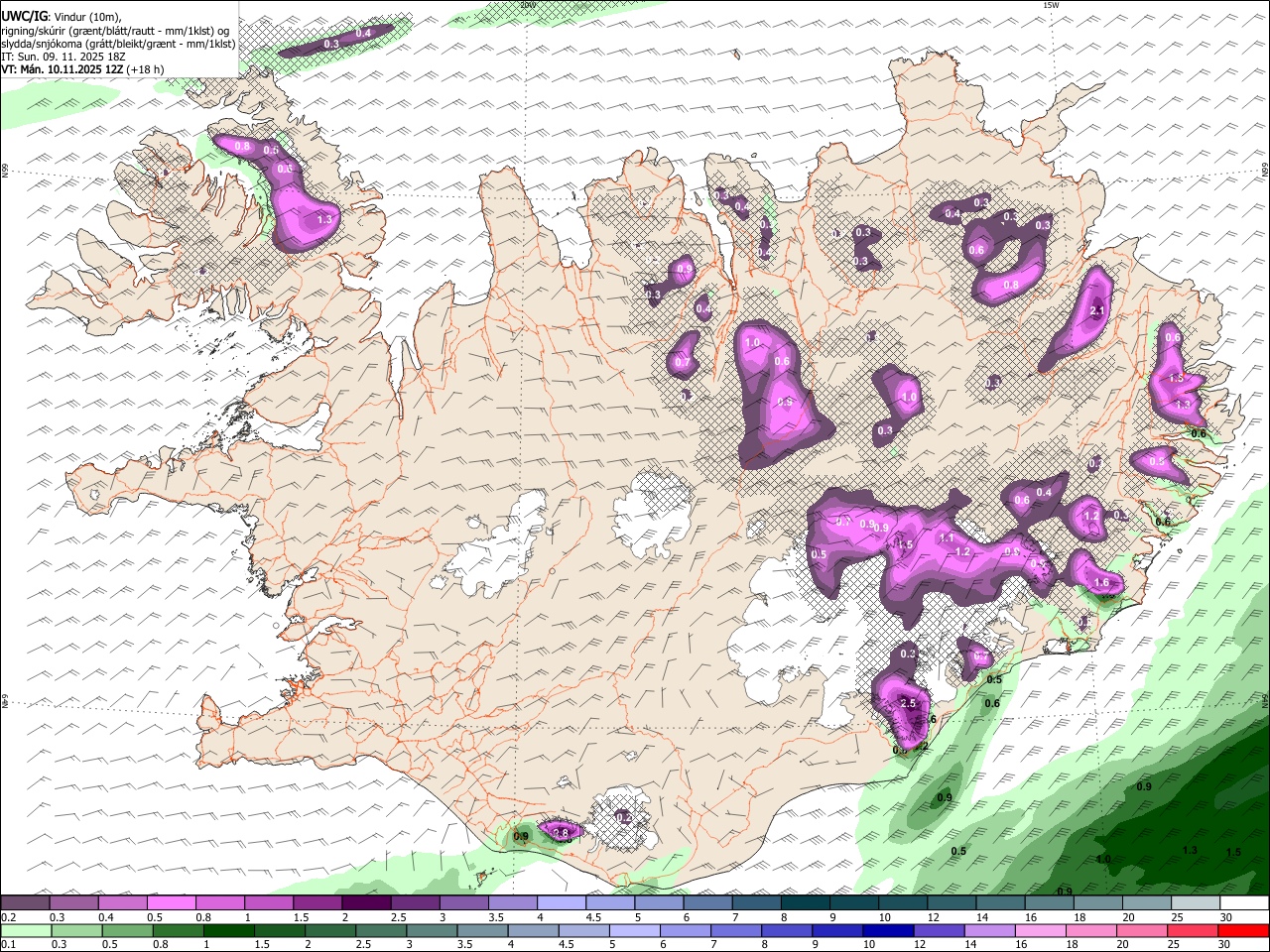Pick the periwinkle 4–4.5 snow legend swatch
Image resolution: width=1270 pixels, height=952 pixels.
[x=562, y=903]
